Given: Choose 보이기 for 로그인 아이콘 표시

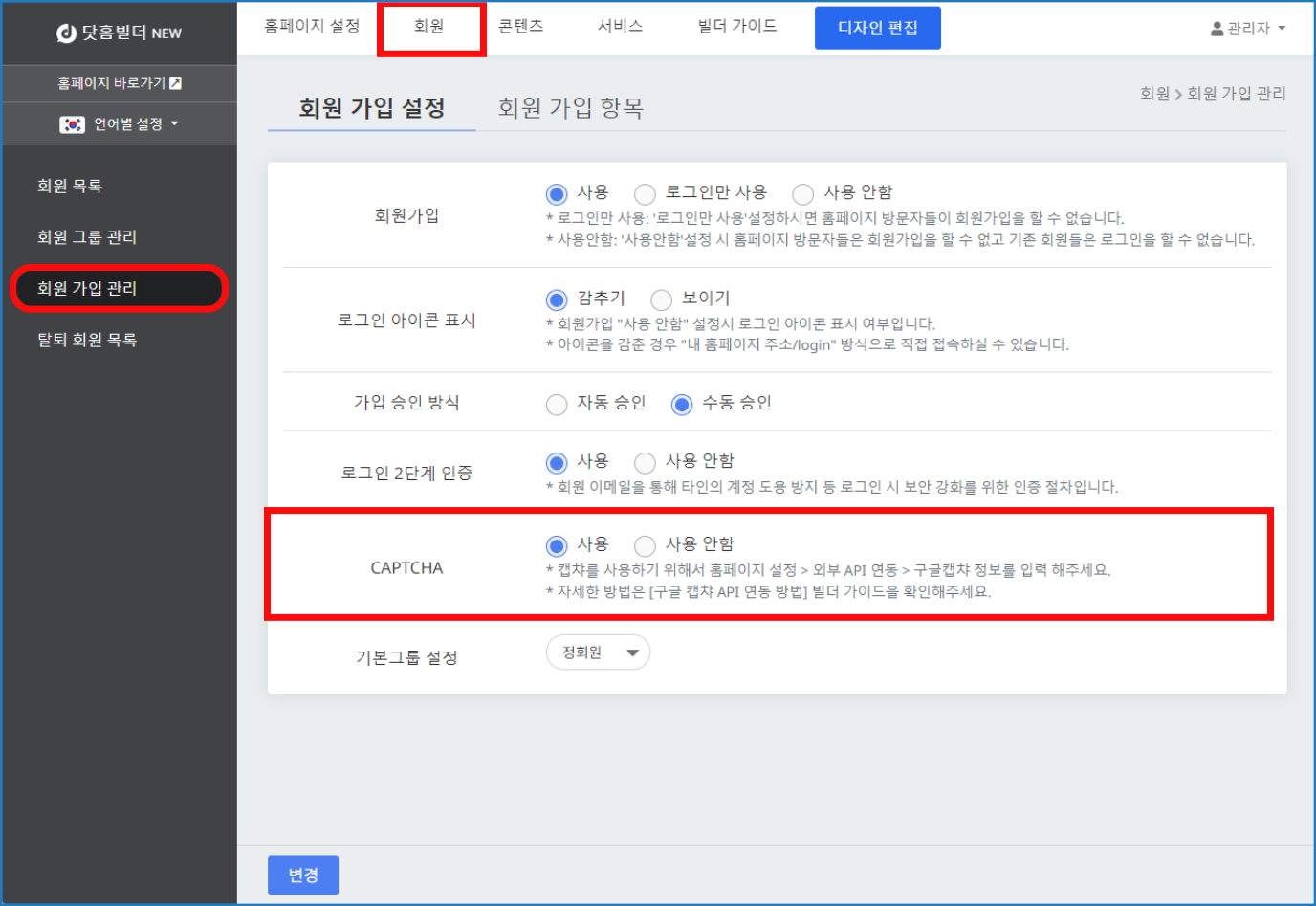Looking at the screenshot, I should point(662,299).
